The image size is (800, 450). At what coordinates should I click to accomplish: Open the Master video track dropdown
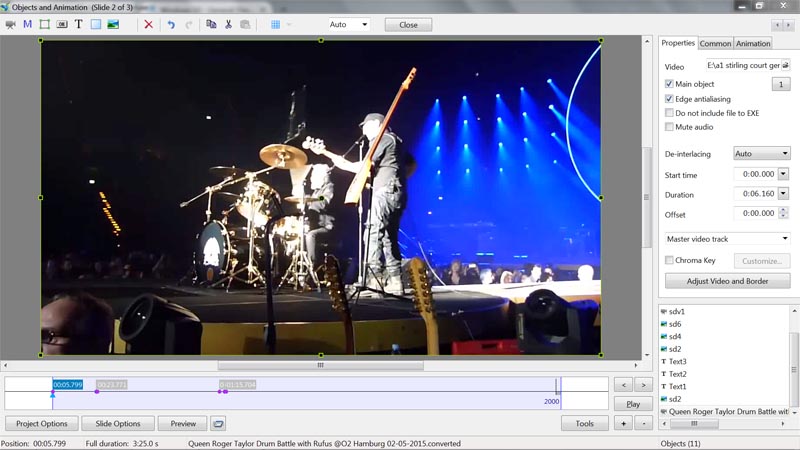click(728, 239)
